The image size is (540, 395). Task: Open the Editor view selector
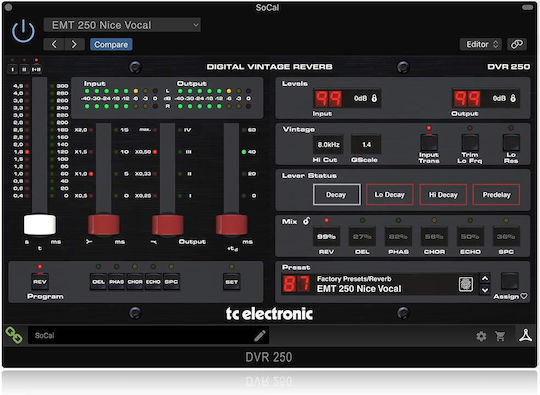(x=480, y=44)
